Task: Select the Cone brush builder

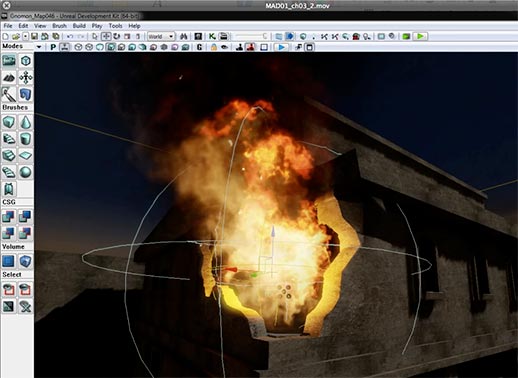Action: [x=25, y=122]
